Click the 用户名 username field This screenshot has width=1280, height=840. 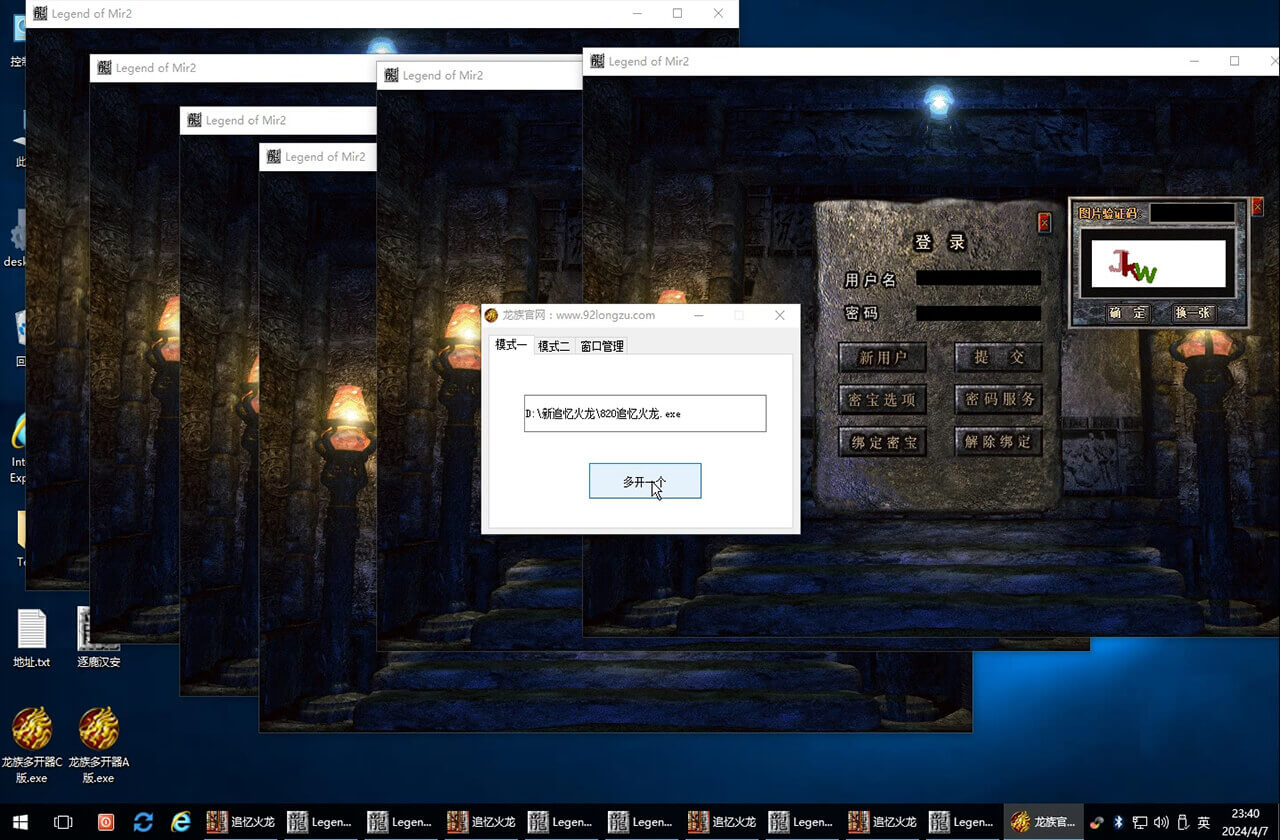tap(978, 279)
